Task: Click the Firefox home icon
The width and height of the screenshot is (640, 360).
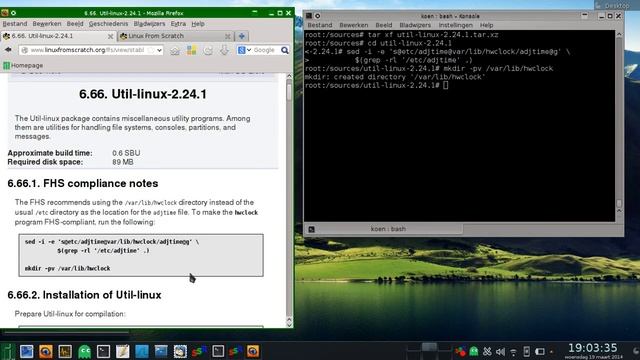Action: pyautogui.click(x=175, y=50)
